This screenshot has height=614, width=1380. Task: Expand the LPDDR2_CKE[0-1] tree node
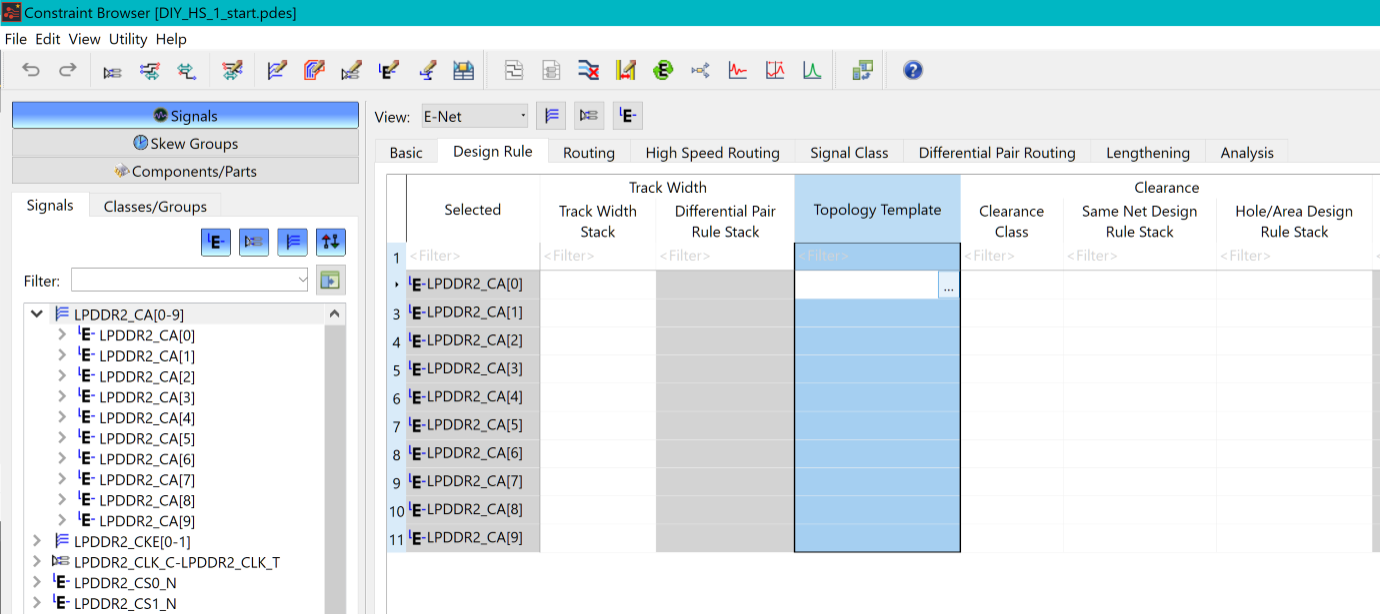[37, 541]
